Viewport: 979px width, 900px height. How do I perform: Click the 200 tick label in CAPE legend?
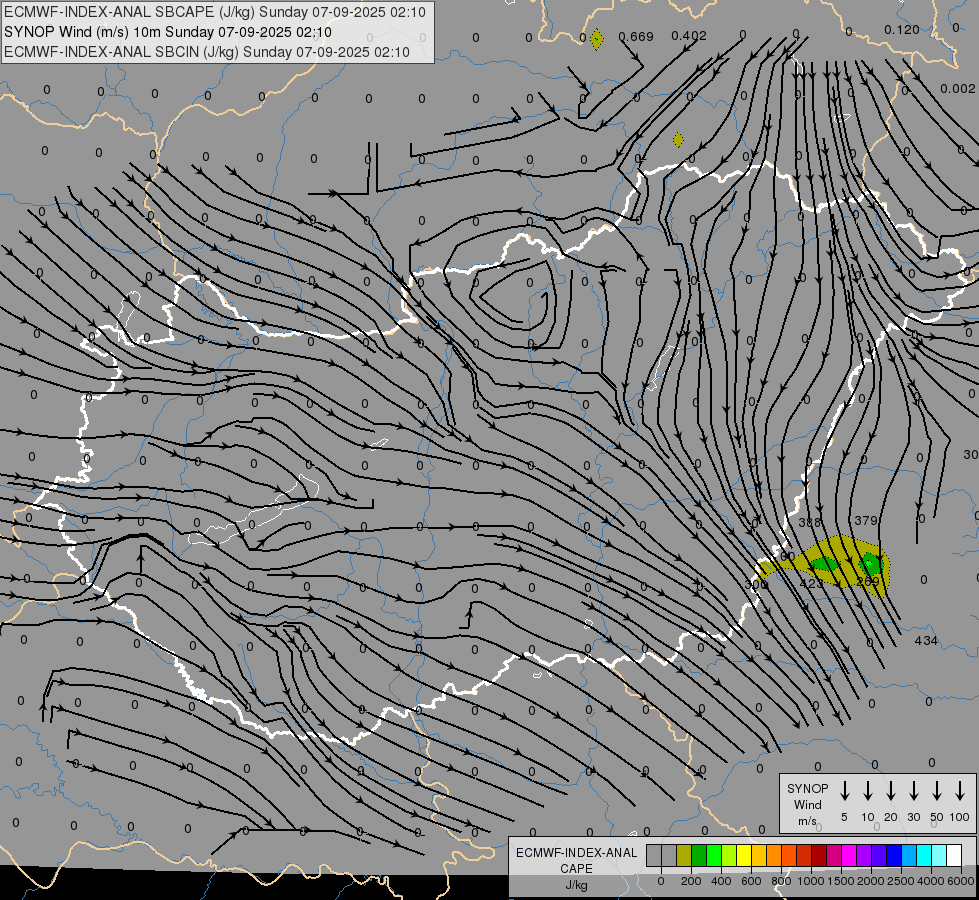pos(691,881)
